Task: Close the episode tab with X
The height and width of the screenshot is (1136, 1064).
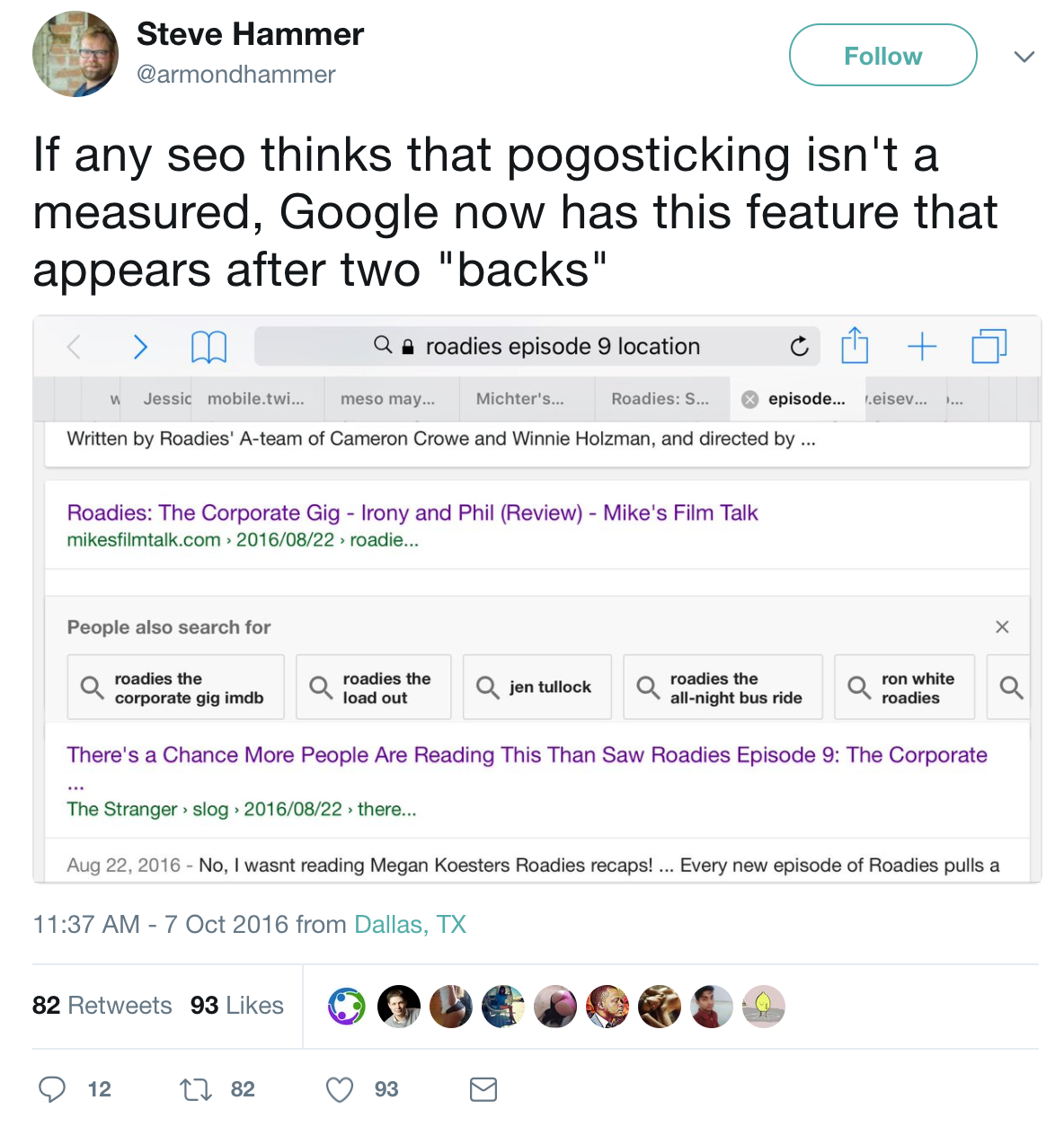Action: 749,399
